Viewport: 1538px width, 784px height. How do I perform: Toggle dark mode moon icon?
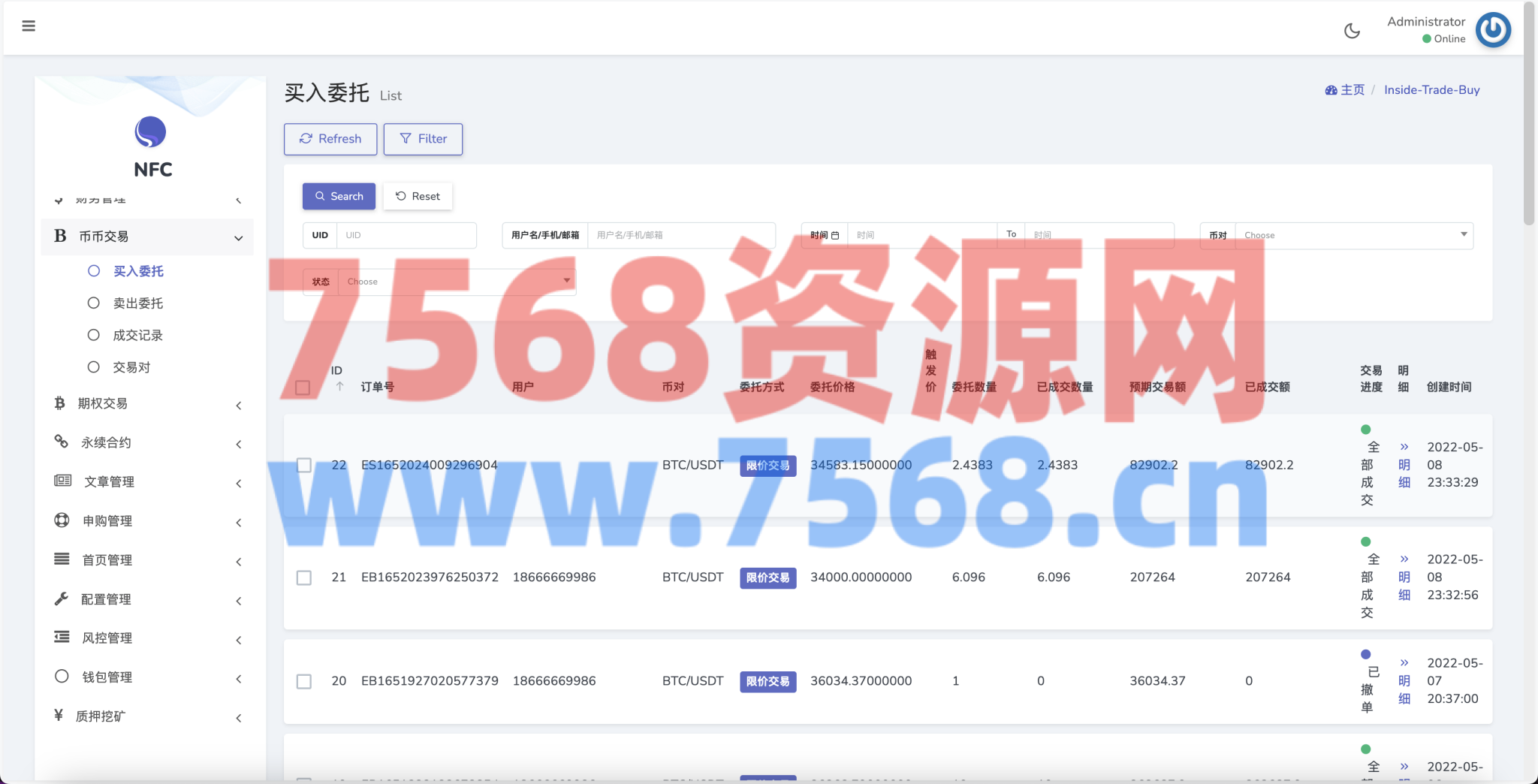point(1352,31)
